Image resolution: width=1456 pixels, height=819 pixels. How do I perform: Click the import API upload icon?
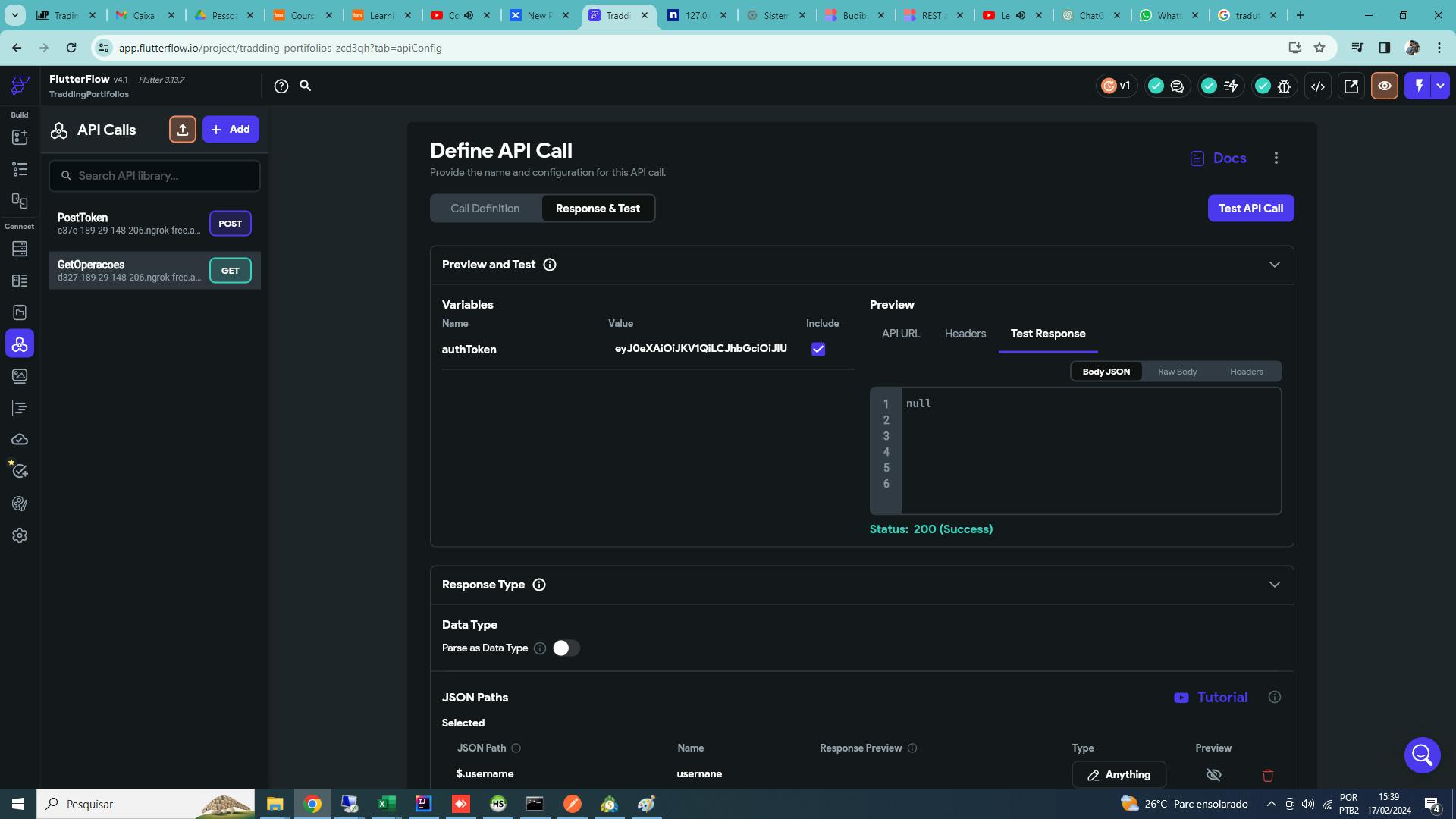(183, 130)
